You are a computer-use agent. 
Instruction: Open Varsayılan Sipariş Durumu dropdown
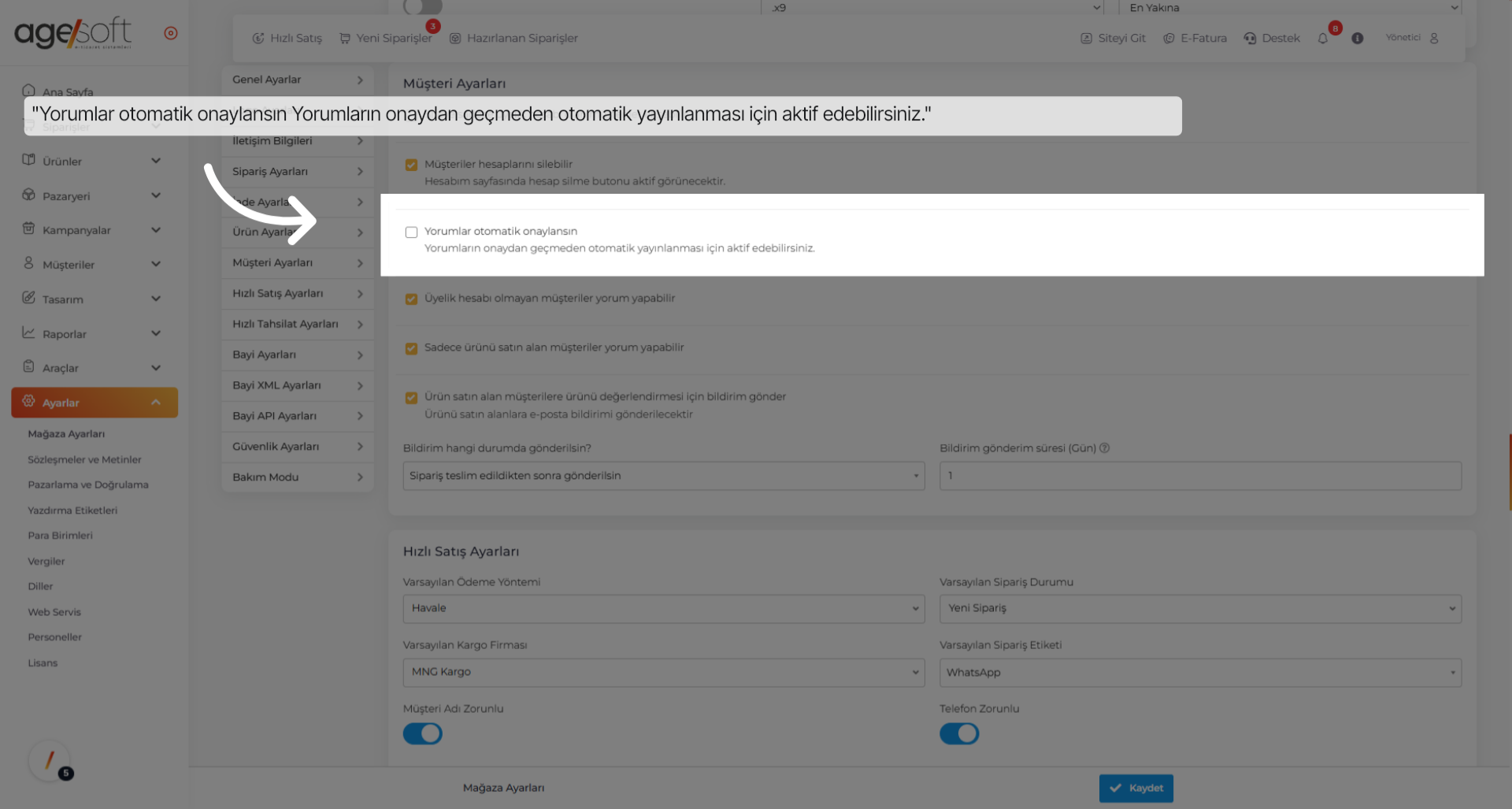1200,608
